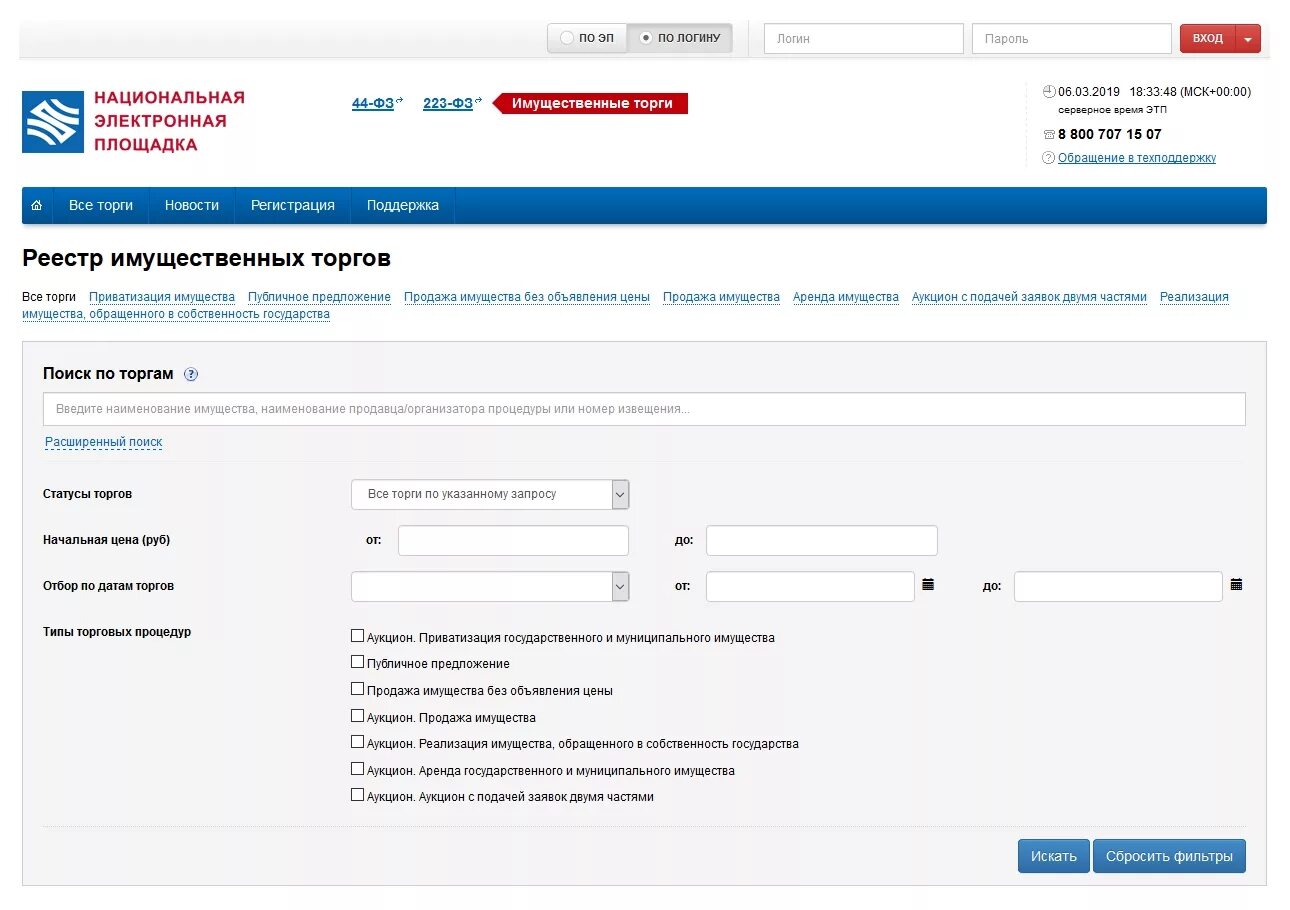Open the 'Расширенный поиск' link
Screen dimensions: 1290x910
tap(104, 442)
